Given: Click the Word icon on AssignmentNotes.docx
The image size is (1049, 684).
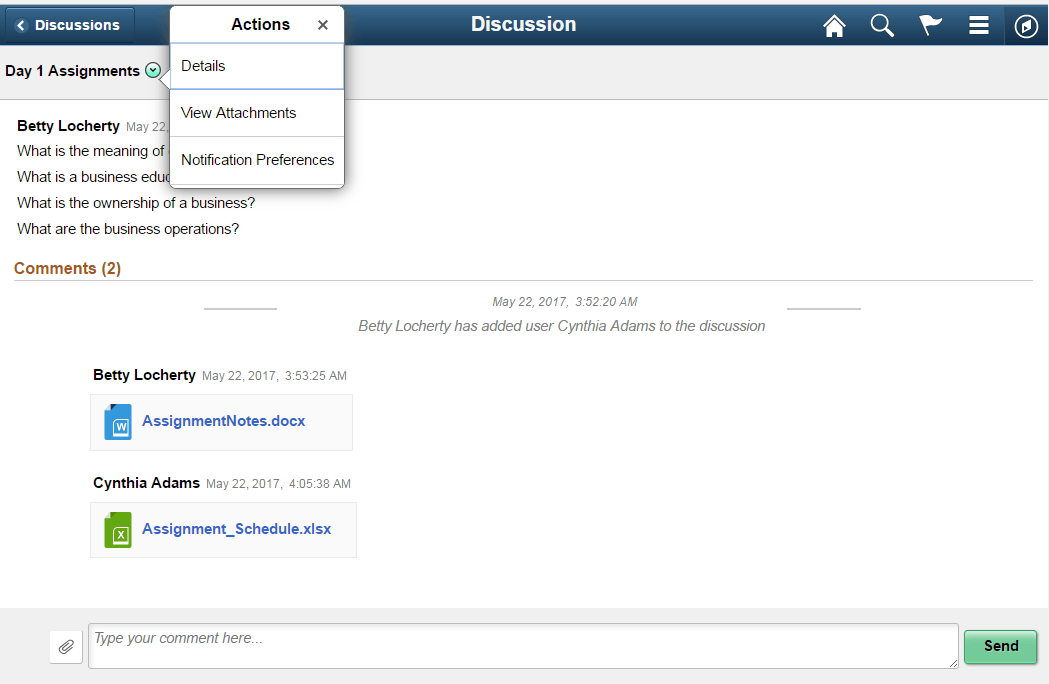Looking at the screenshot, I should [x=117, y=421].
